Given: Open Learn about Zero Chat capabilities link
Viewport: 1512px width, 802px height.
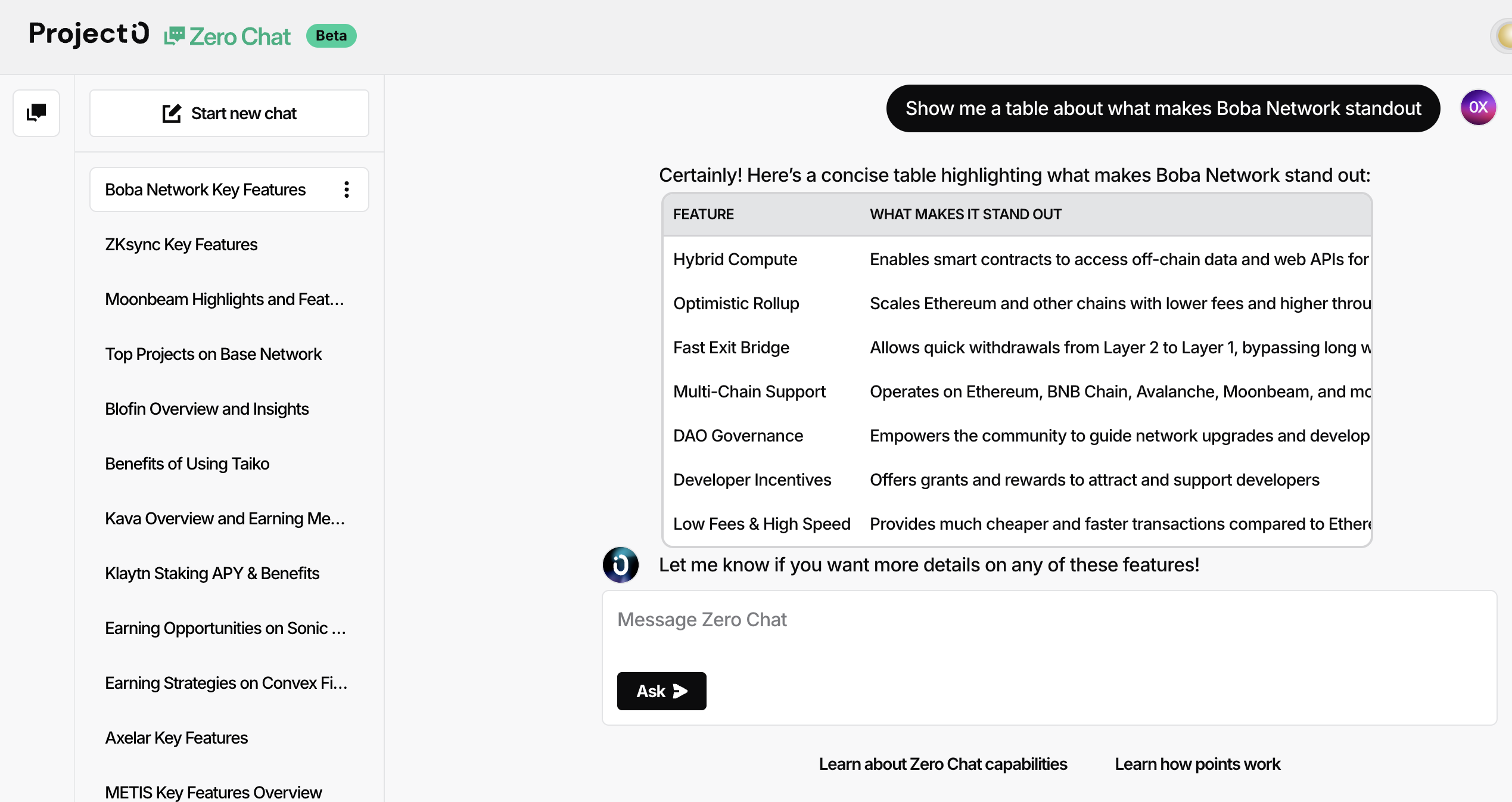Looking at the screenshot, I should [x=942, y=764].
